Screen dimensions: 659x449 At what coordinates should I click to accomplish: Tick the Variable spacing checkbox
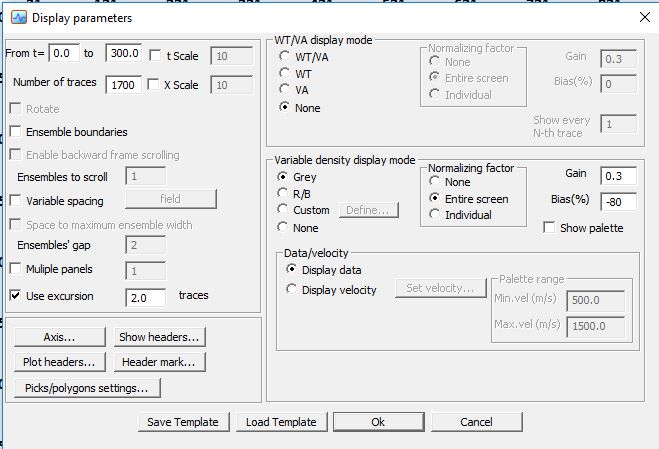tap(16, 200)
